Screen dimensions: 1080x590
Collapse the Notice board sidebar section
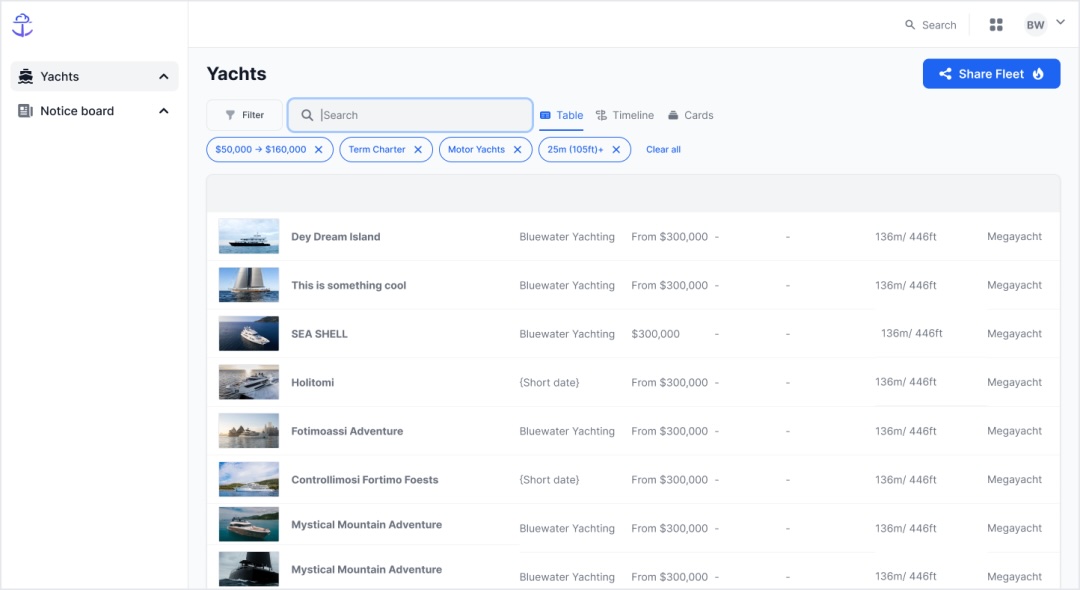pos(164,111)
